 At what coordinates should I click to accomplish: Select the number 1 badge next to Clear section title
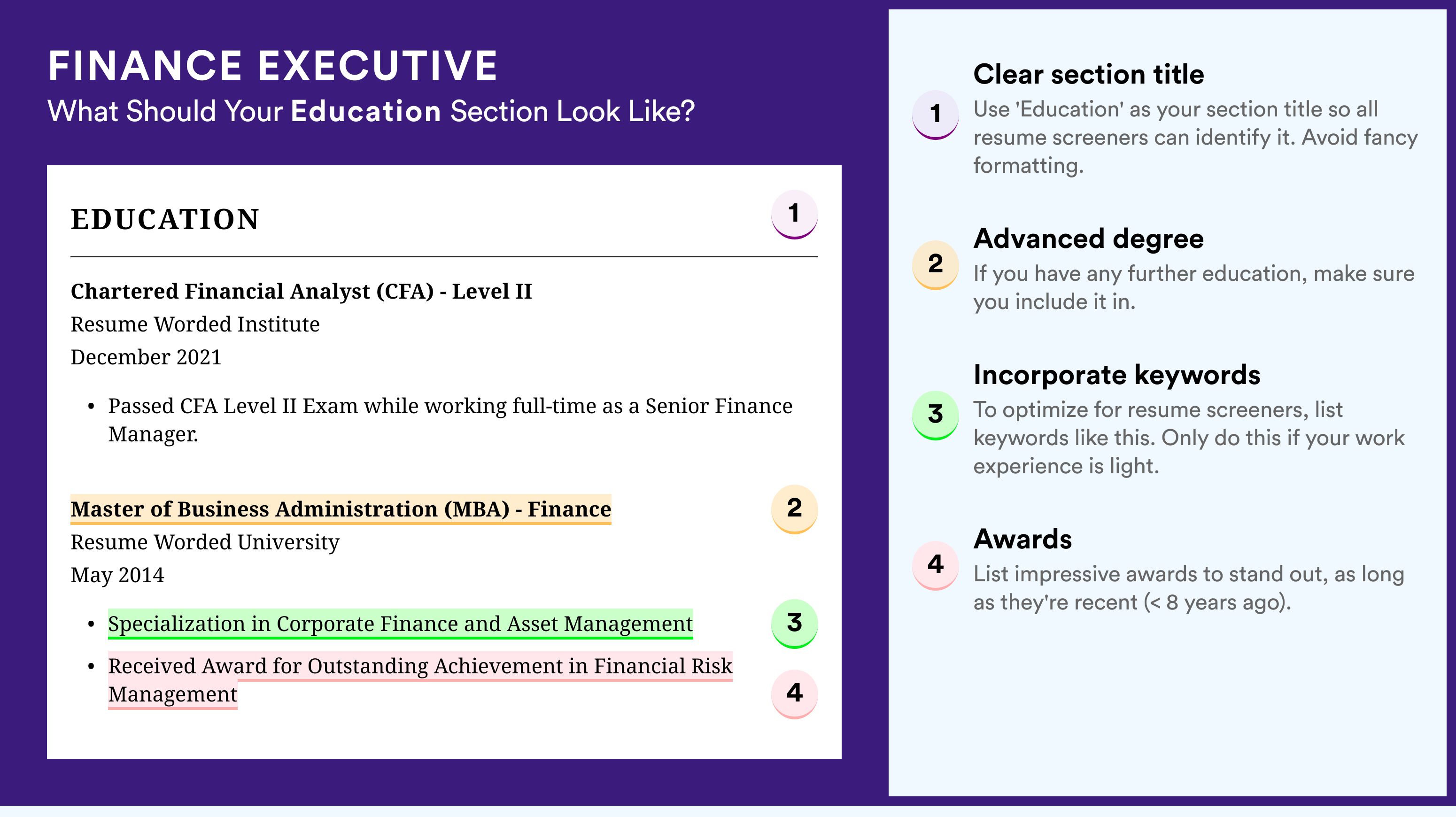(x=936, y=114)
